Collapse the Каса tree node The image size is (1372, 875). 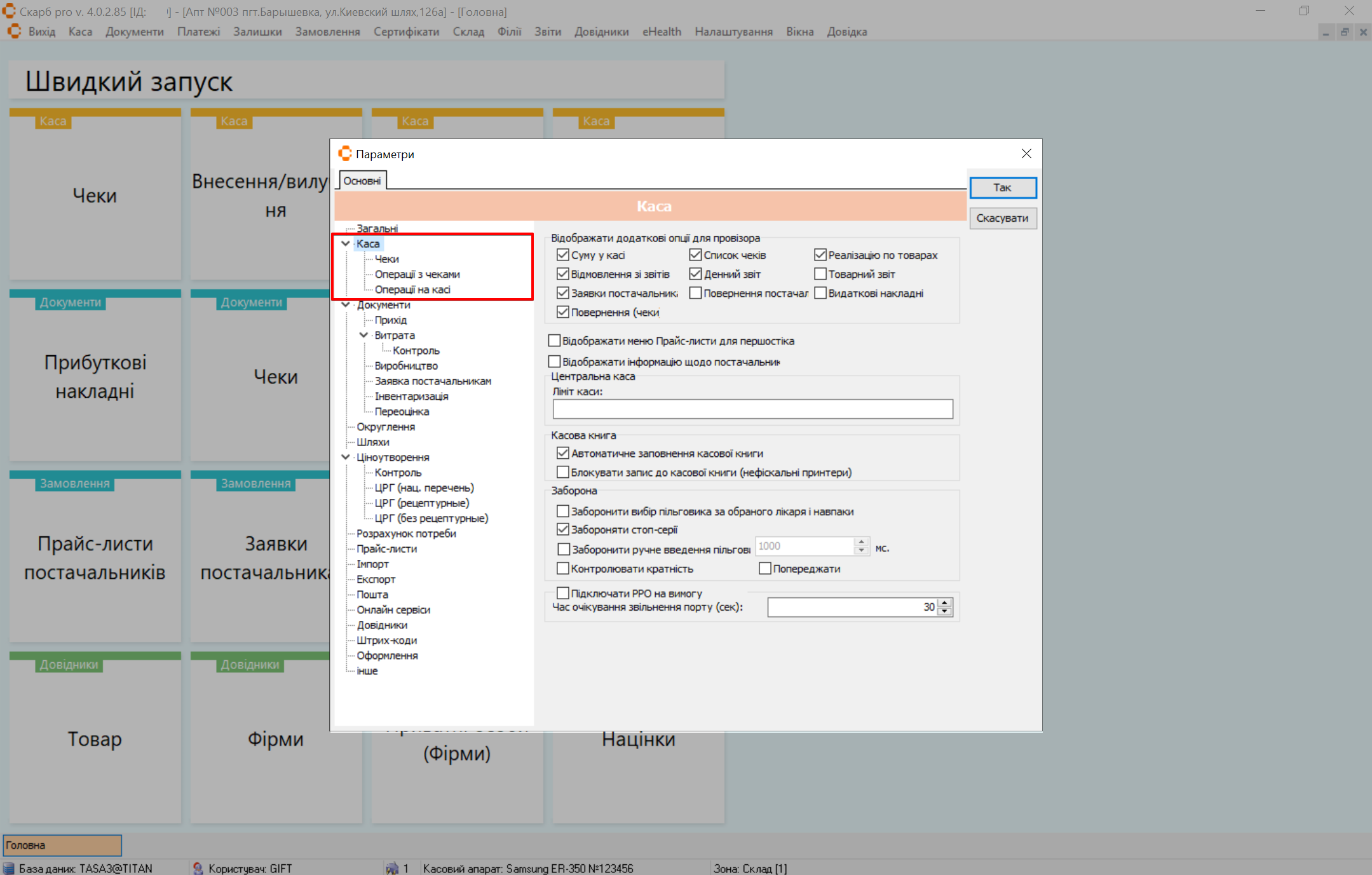click(346, 243)
